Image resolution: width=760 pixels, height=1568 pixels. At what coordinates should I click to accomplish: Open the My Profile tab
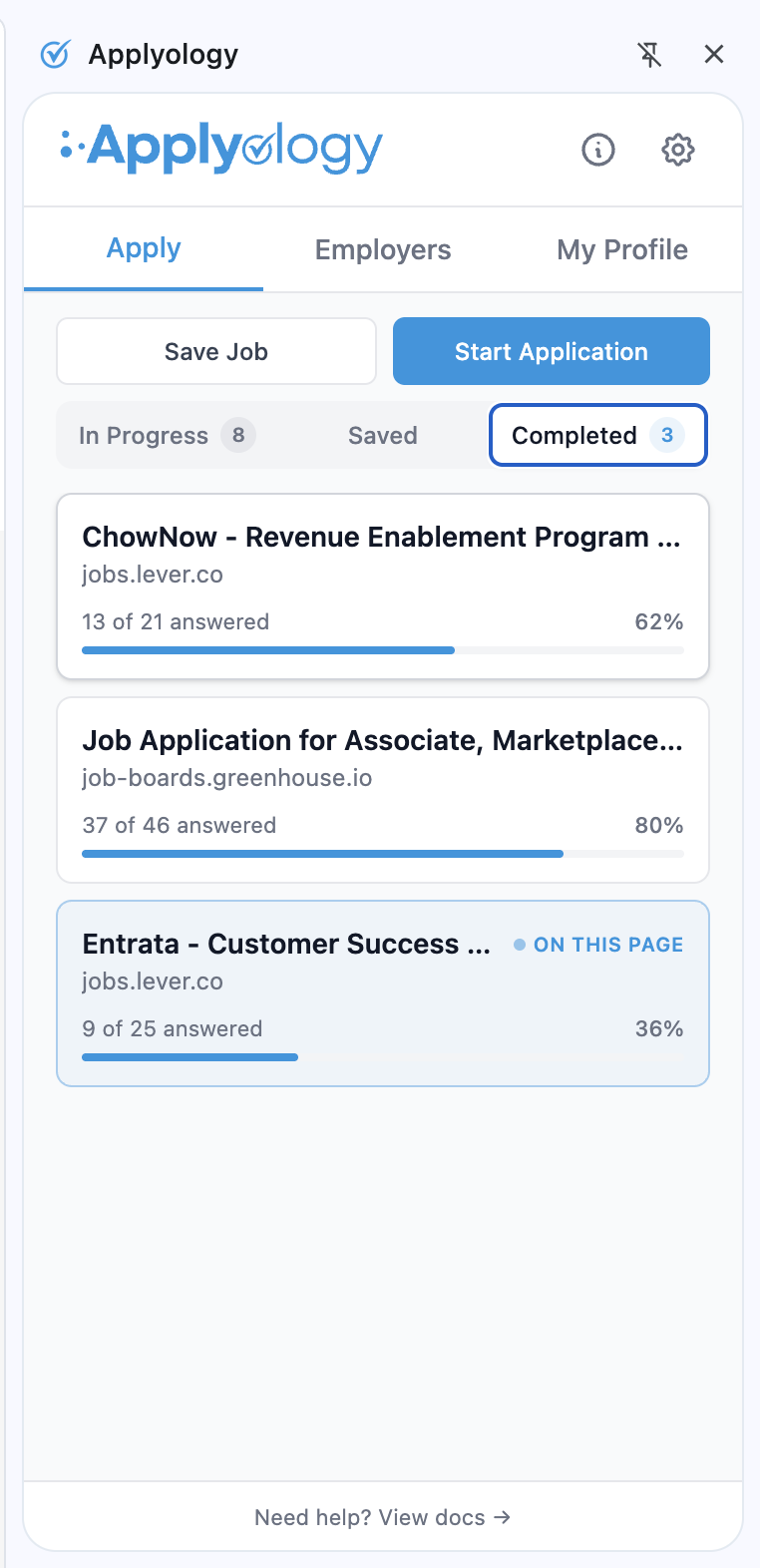tap(622, 249)
